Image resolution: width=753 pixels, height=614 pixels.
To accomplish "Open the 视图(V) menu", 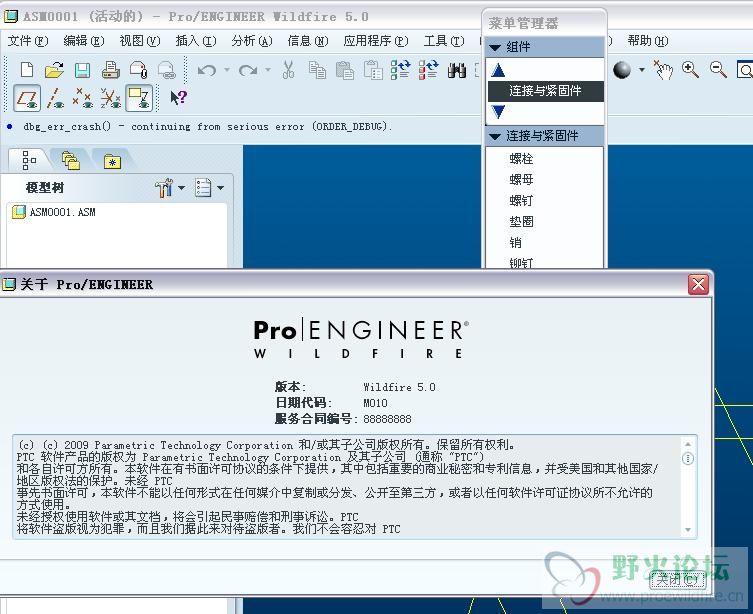I will click(x=140, y=41).
